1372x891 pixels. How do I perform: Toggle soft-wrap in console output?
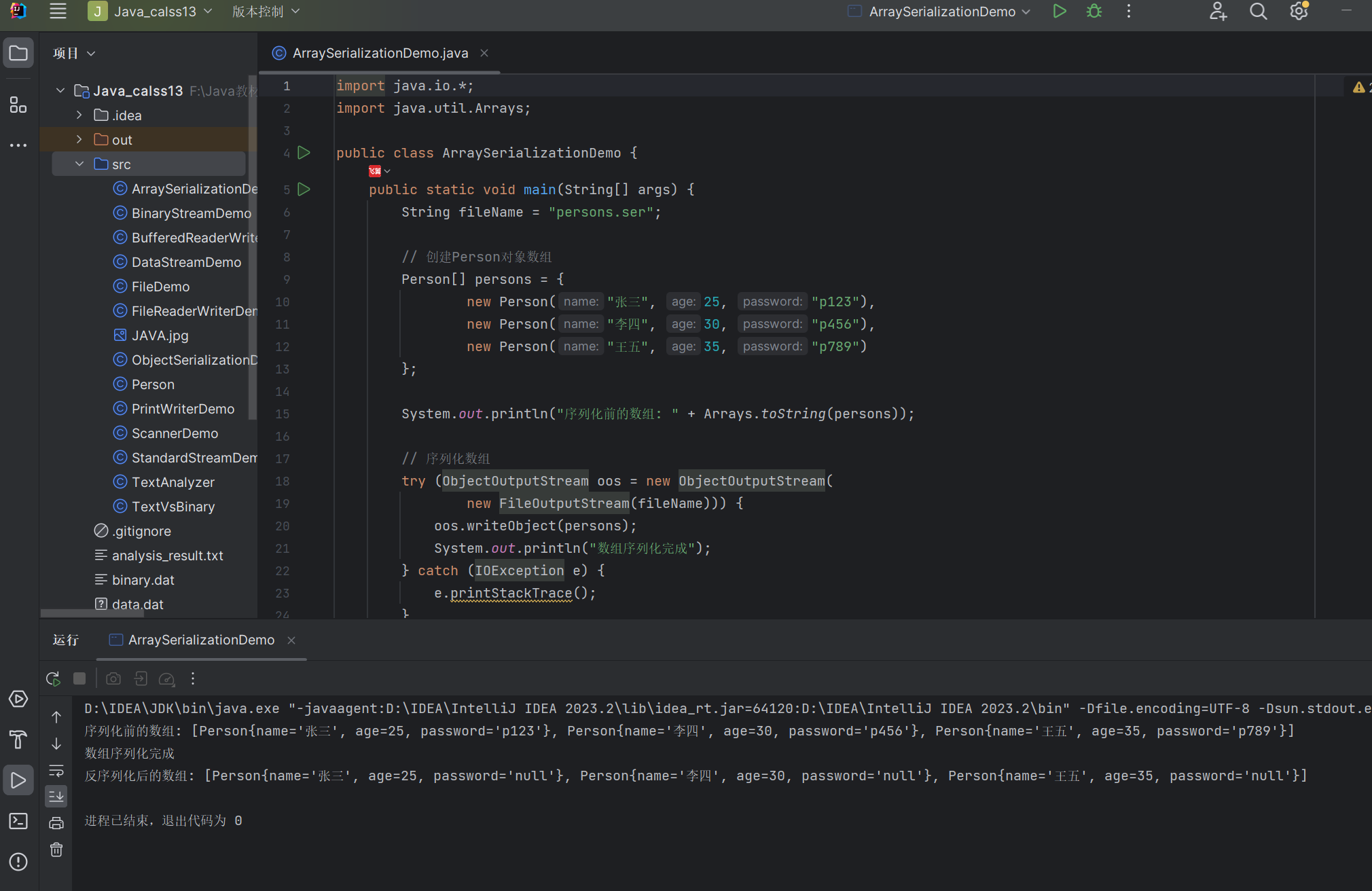(x=56, y=771)
